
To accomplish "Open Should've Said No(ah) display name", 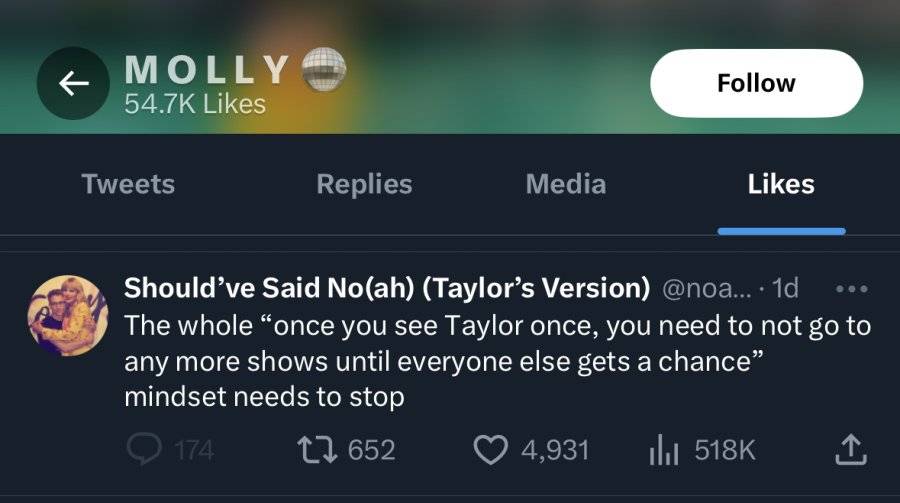I will pyautogui.click(x=387, y=288).
